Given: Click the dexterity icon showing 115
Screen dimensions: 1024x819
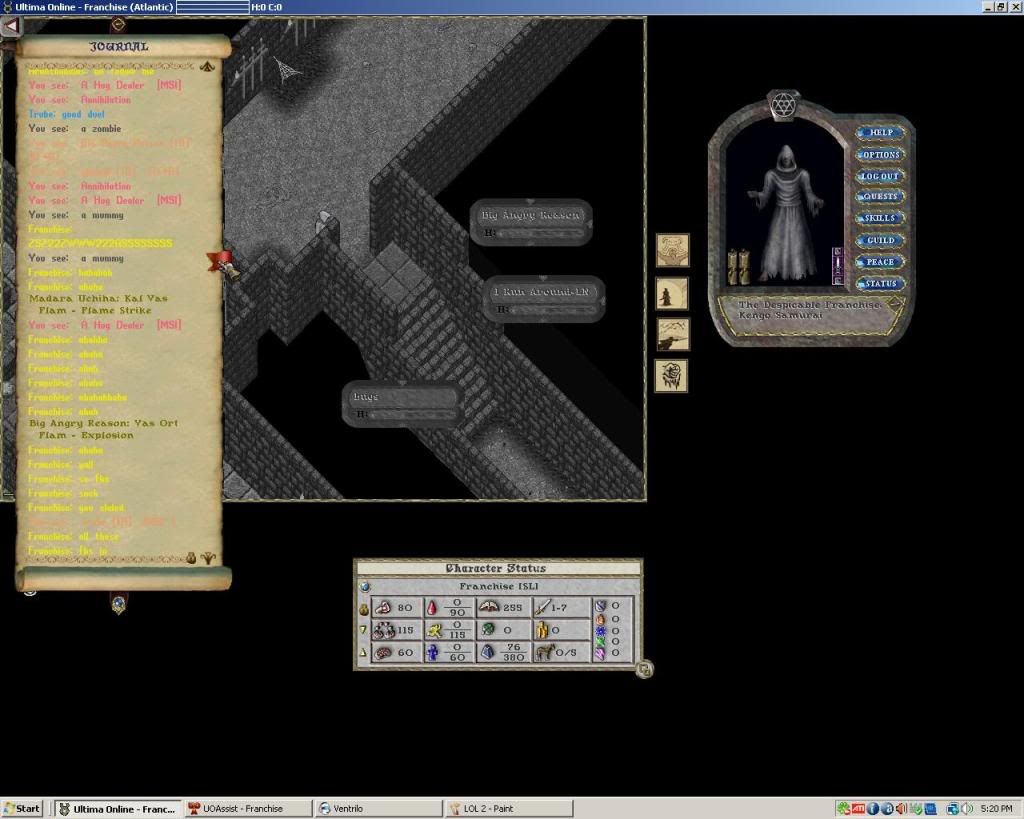Looking at the screenshot, I should point(383,630).
